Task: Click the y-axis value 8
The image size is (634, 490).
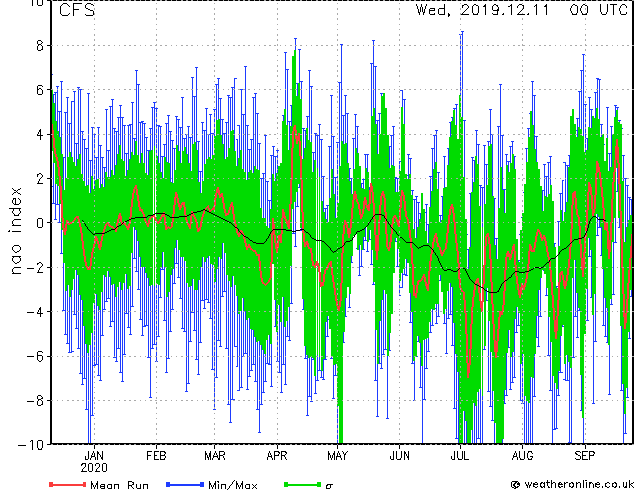Action: click(x=40, y=46)
